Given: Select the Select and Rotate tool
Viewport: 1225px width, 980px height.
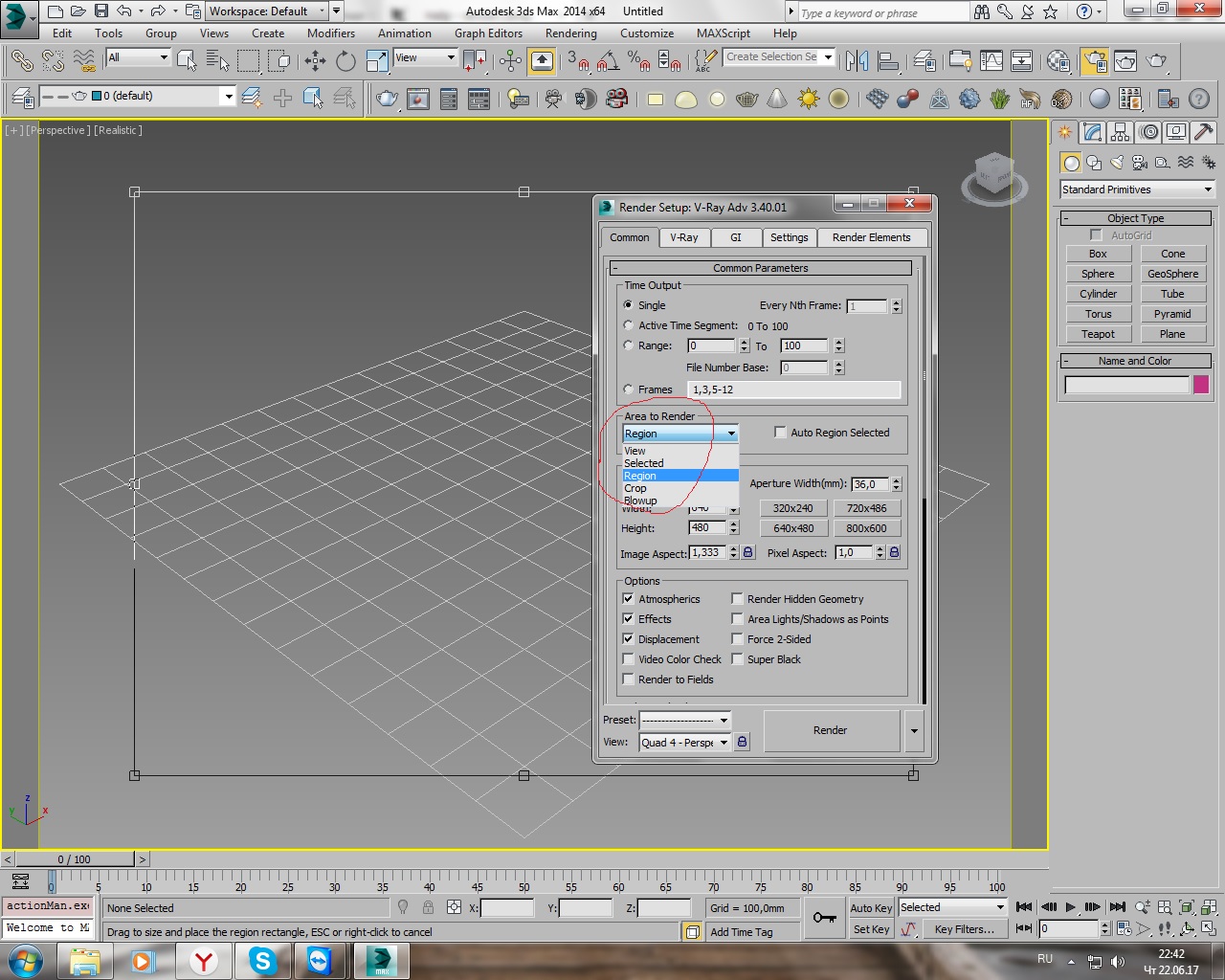Looking at the screenshot, I should pos(344,61).
